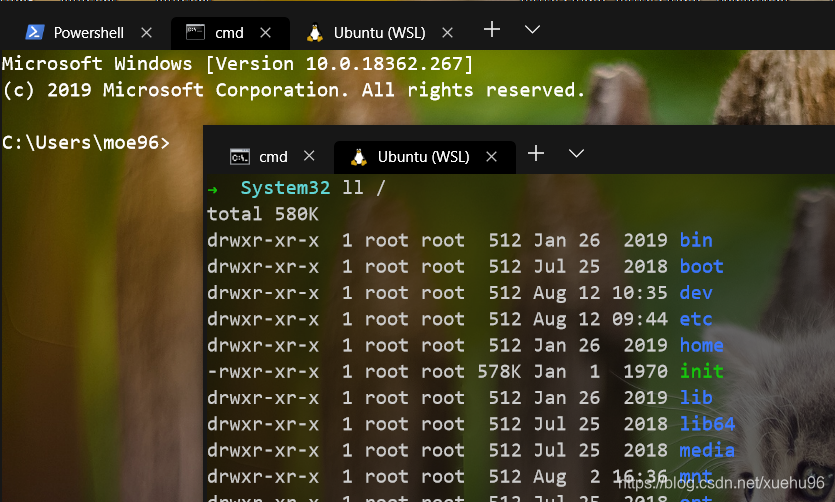The width and height of the screenshot is (835, 502).
Task: Click the Powershell icon in back window
Action: coord(35,32)
